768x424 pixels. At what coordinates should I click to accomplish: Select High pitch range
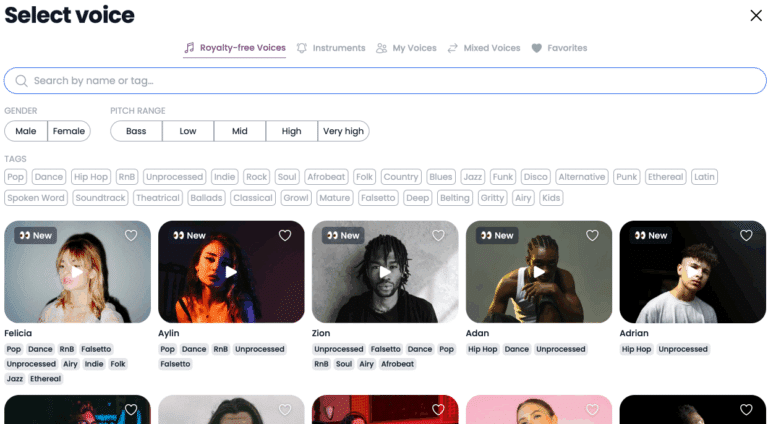[291, 131]
